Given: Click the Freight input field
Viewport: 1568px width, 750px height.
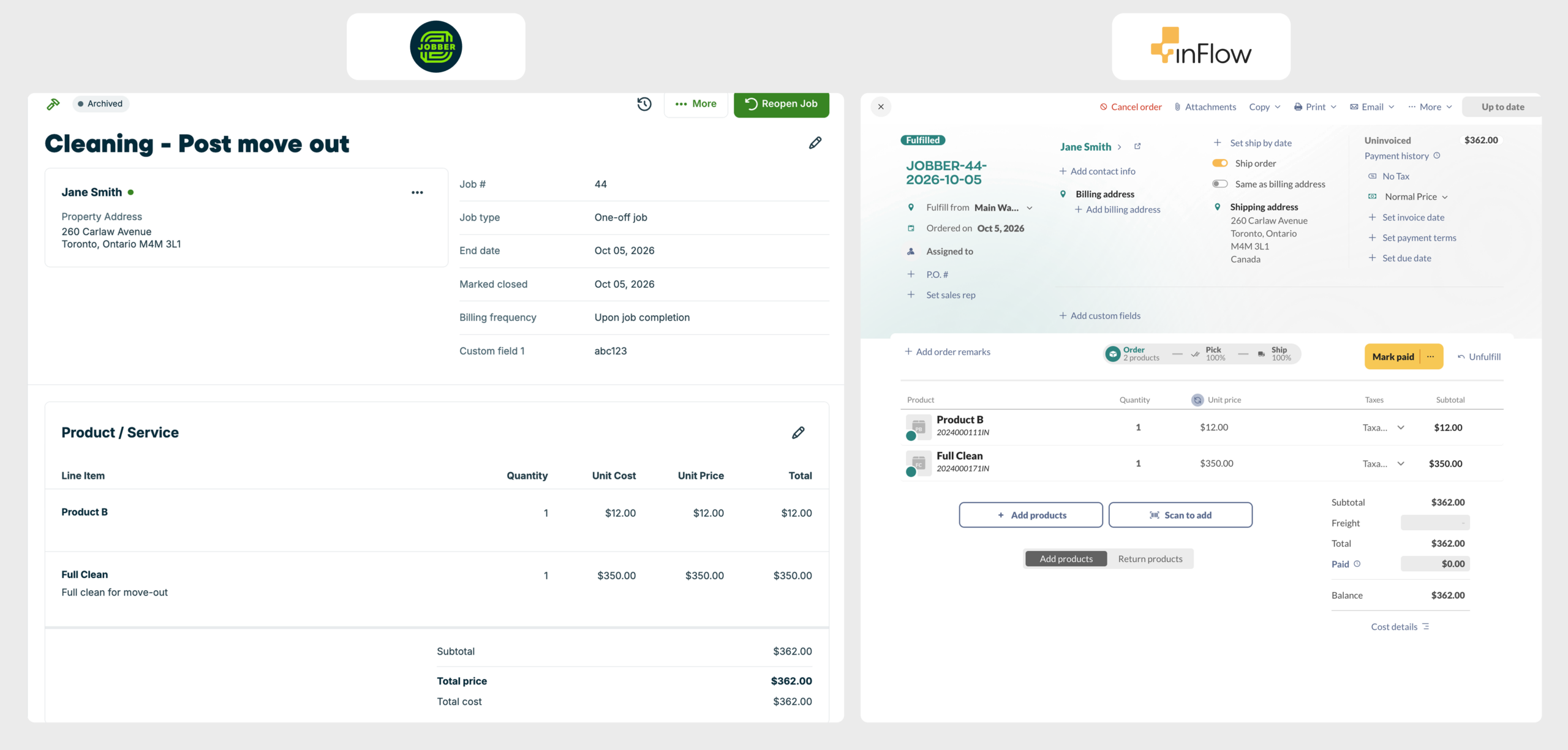Looking at the screenshot, I should click(1435, 522).
